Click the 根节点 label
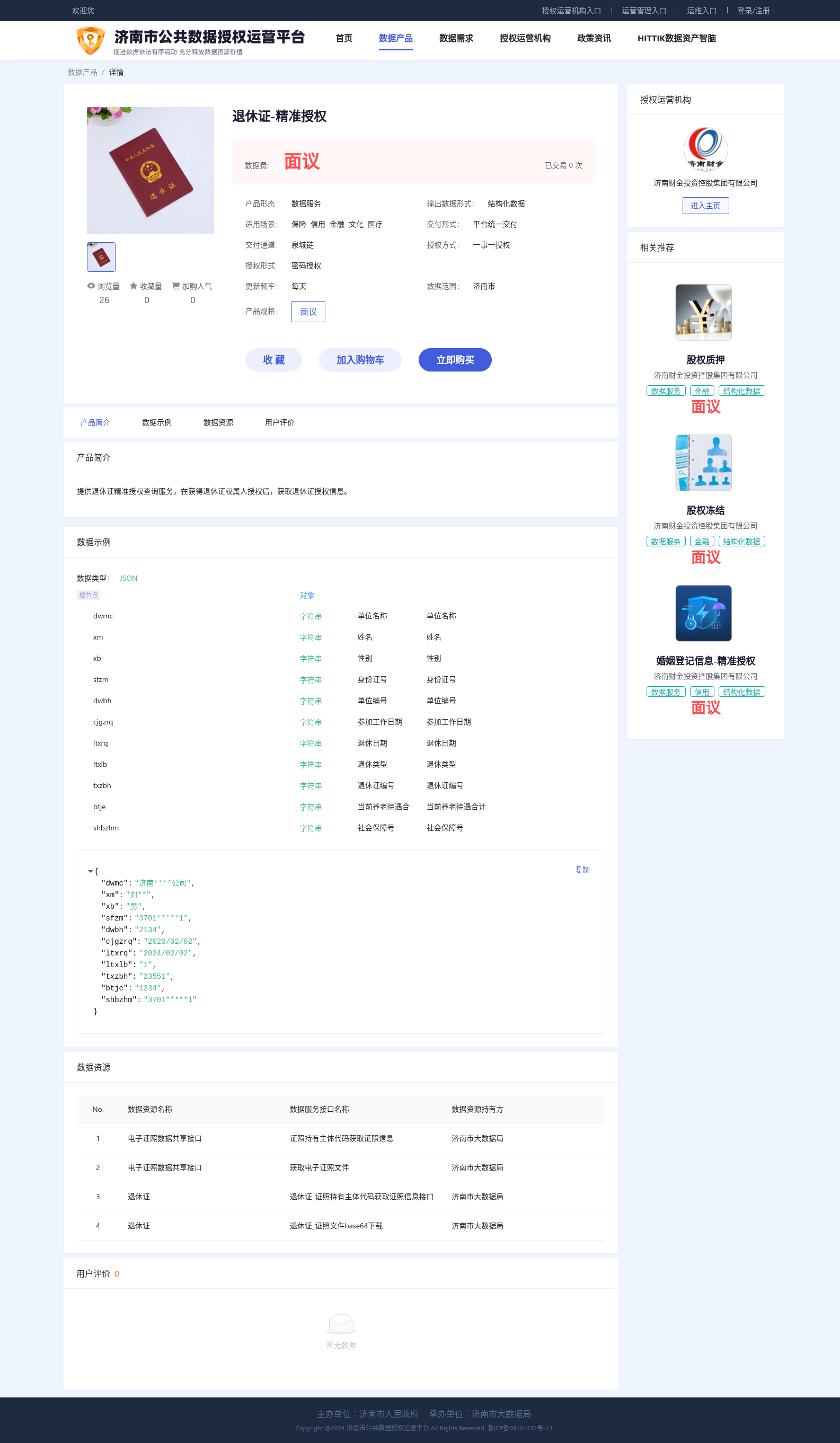This screenshot has width=840, height=1443. pyautogui.click(x=89, y=595)
